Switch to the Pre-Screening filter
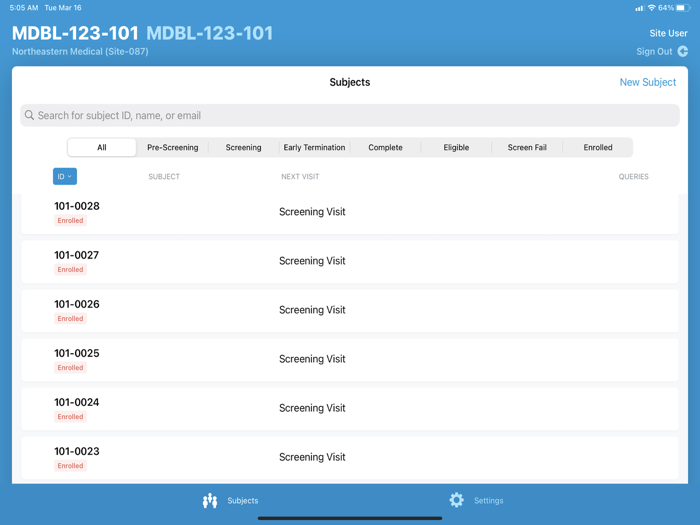 (173, 147)
